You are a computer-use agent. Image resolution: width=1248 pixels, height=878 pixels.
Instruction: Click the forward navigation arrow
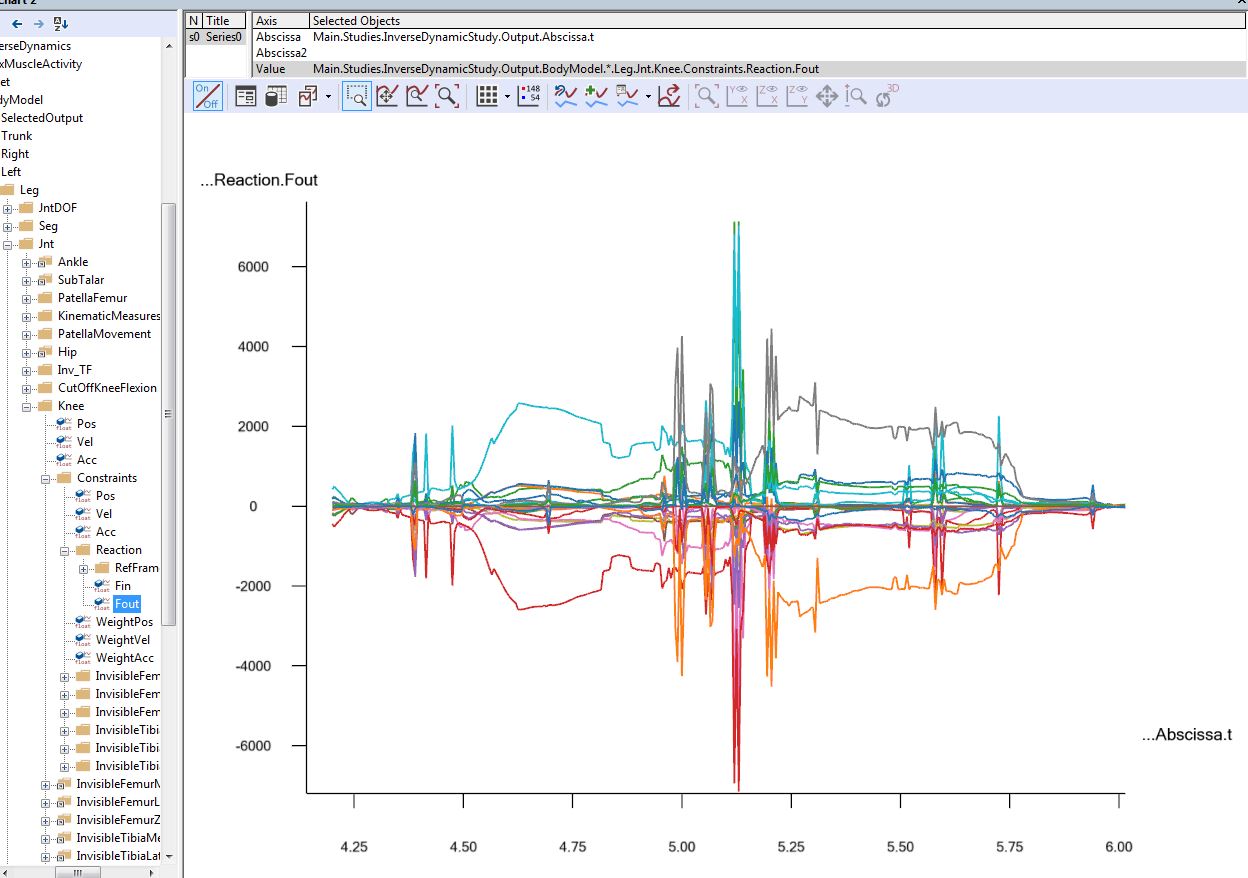tap(38, 23)
